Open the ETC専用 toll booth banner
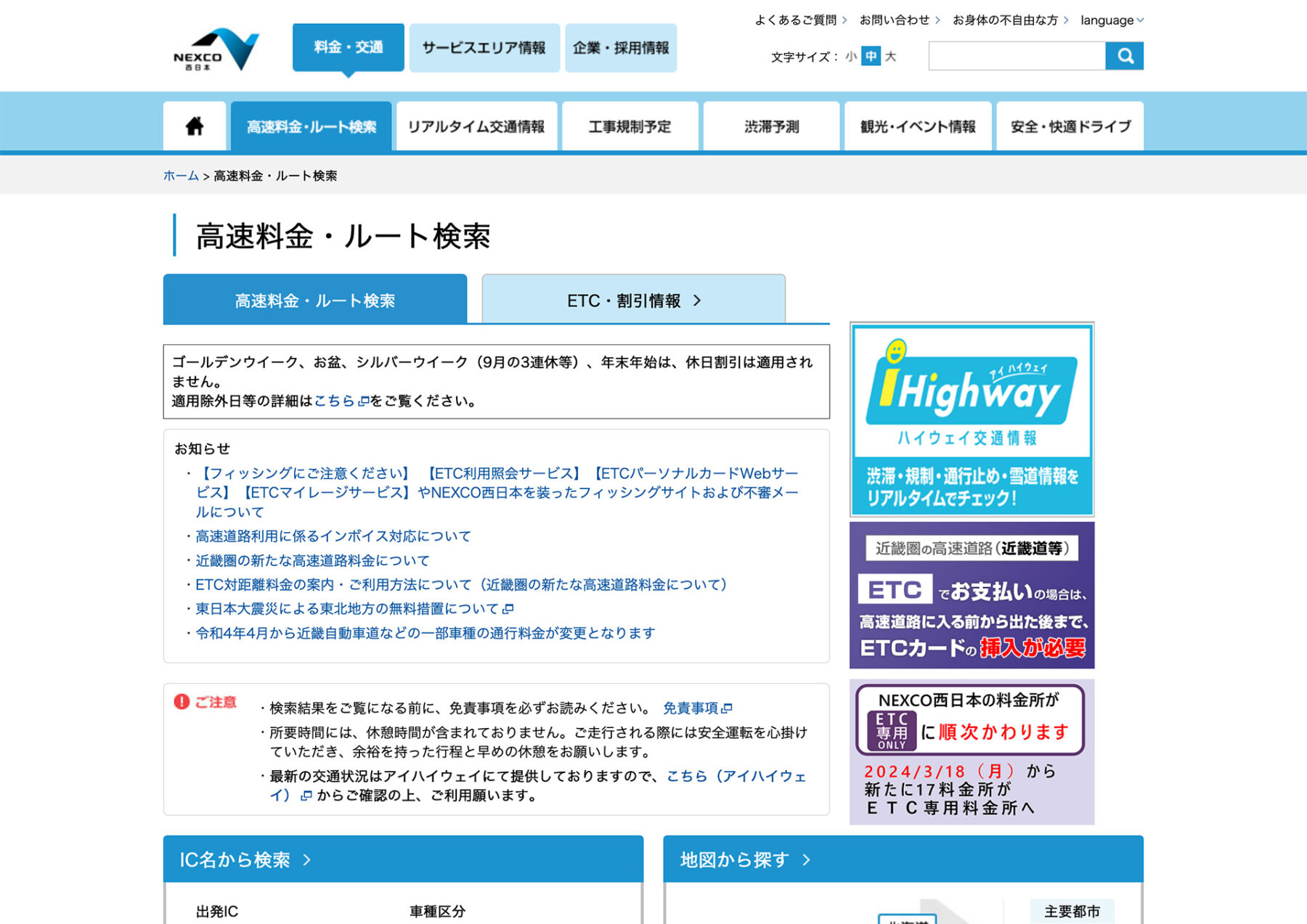This screenshot has width=1307, height=924. coord(972,752)
